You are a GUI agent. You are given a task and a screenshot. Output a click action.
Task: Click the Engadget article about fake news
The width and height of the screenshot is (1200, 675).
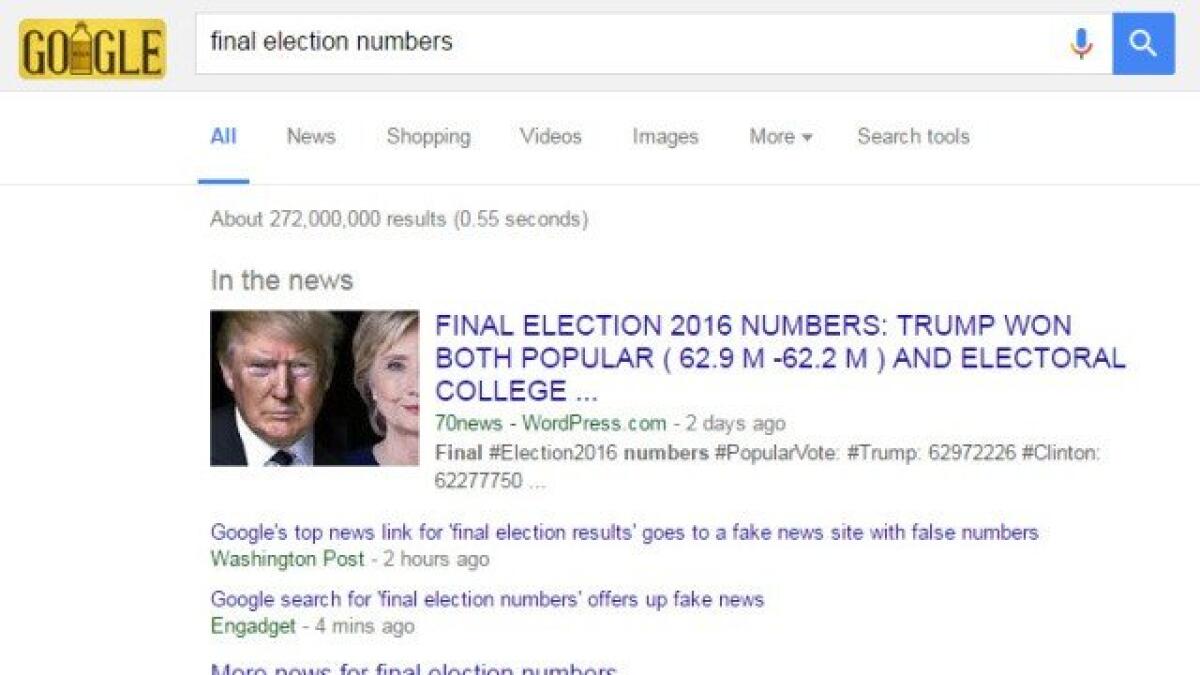pyautogui.click(x=485, y=598)
